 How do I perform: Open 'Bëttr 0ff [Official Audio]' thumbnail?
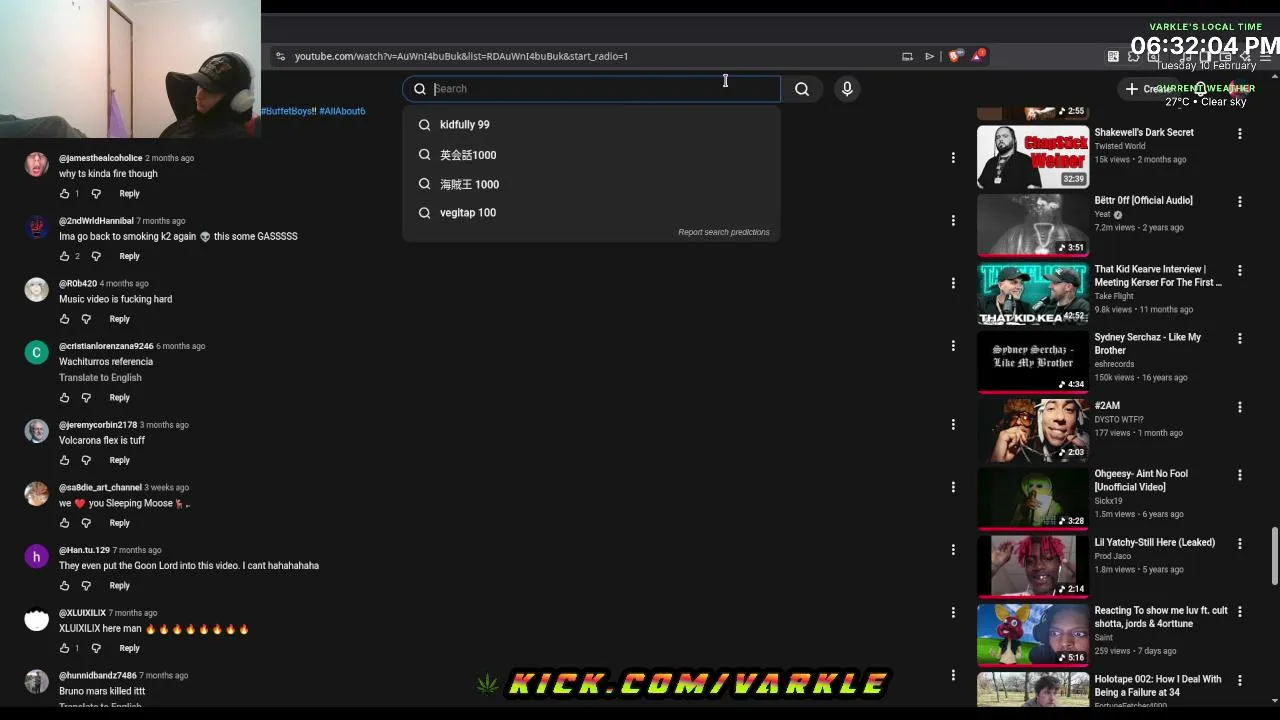(1033, 225)
